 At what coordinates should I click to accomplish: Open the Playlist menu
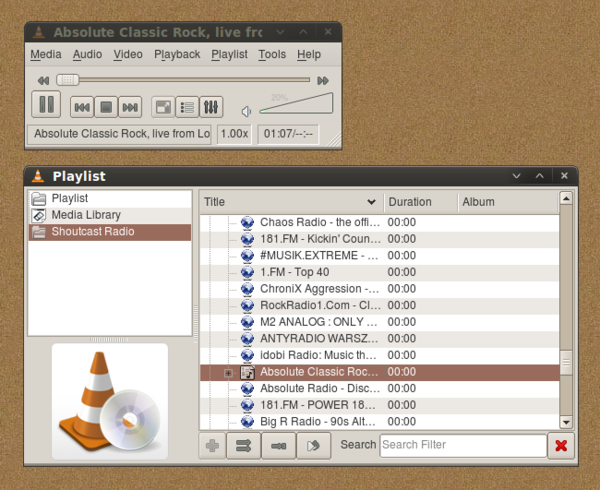230,54
